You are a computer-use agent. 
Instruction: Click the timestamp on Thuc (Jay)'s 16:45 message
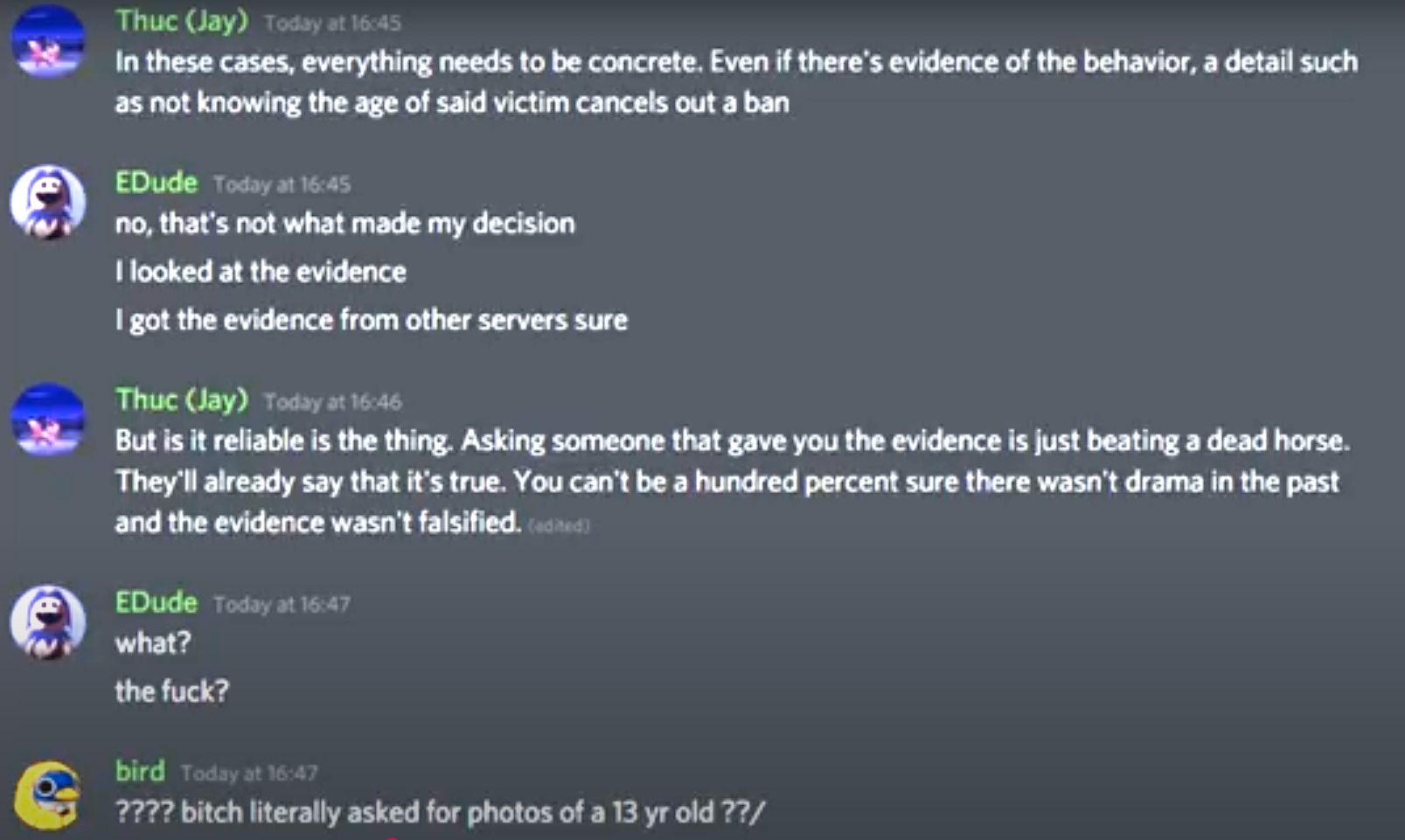(x=332, y=23)
